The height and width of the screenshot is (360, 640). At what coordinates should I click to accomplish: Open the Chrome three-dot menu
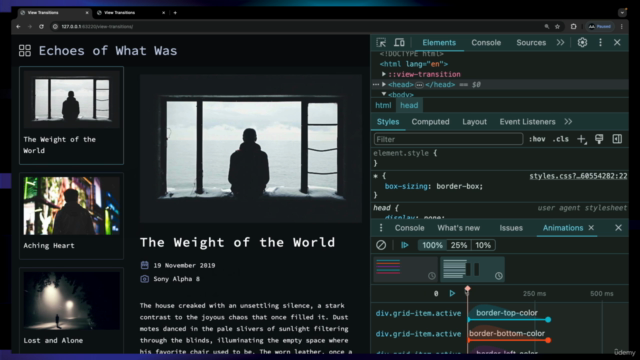pyautogui.click(x=622, y=27)
